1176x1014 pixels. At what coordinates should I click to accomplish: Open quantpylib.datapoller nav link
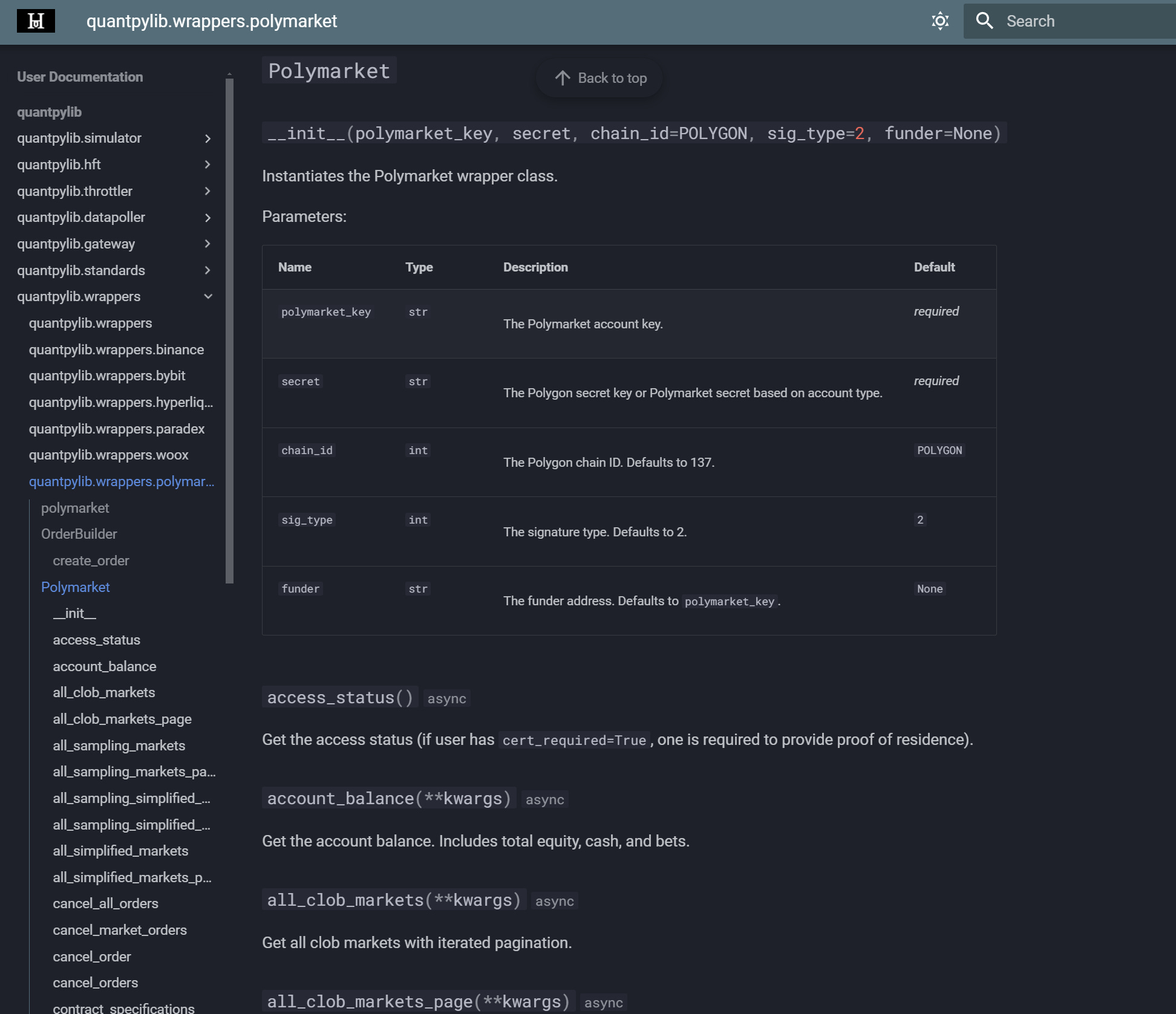81,218
